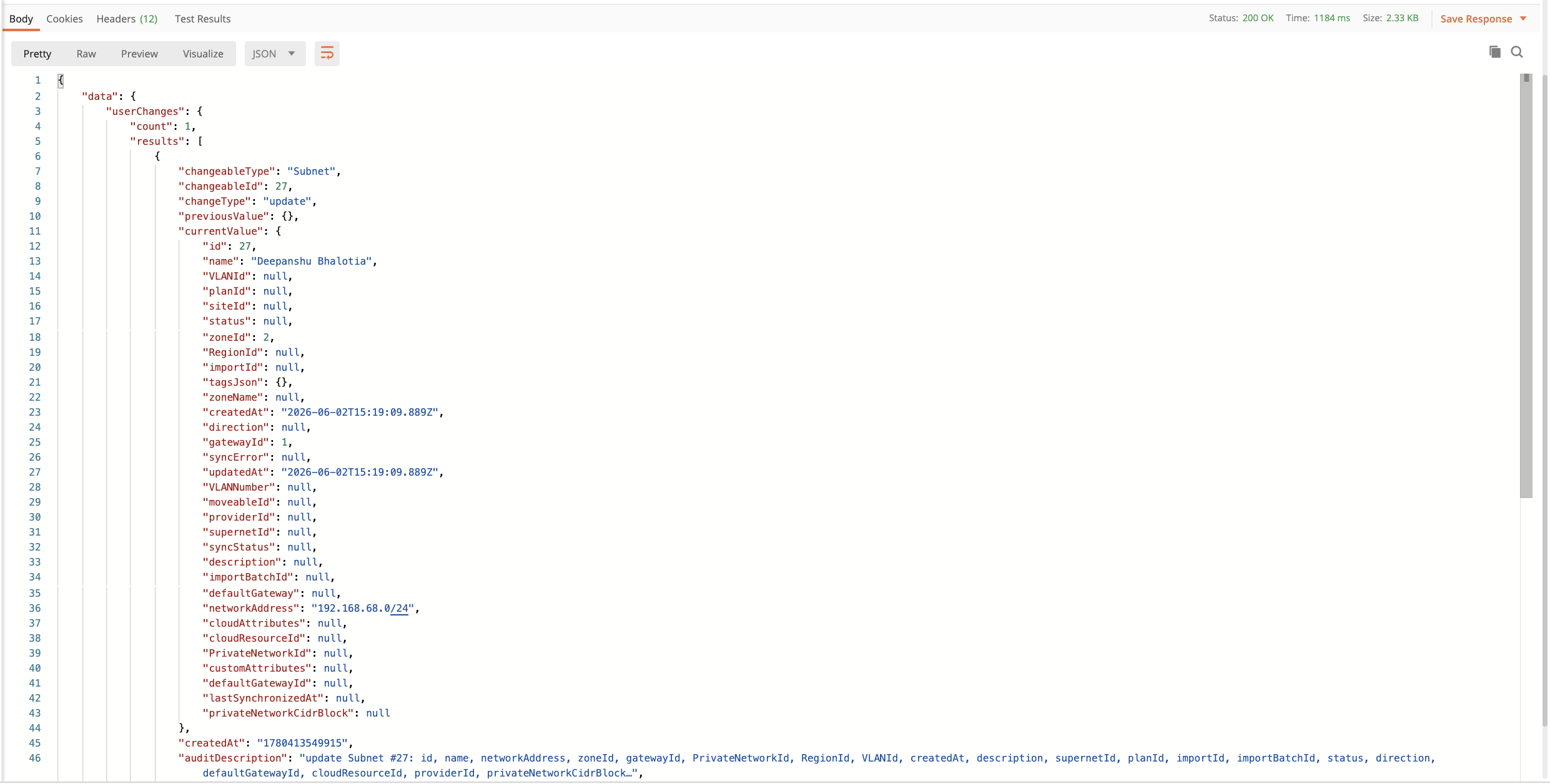Click the "defaultGateway" key on line 35
Screen dimensions: 1550x784
pos(251,593)
